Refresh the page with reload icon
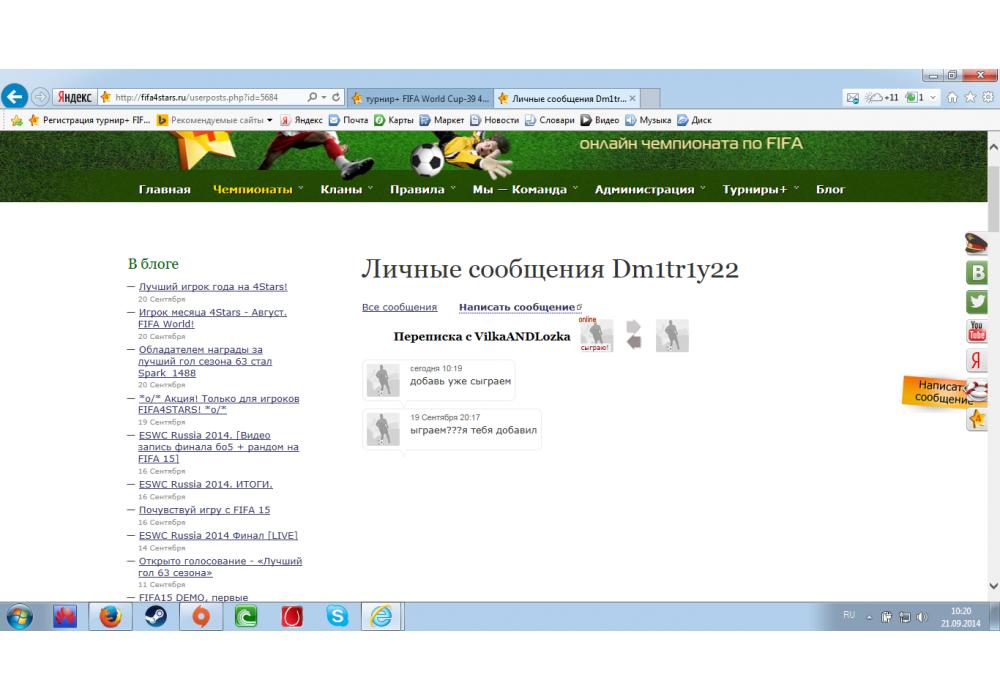 point(336,98)
